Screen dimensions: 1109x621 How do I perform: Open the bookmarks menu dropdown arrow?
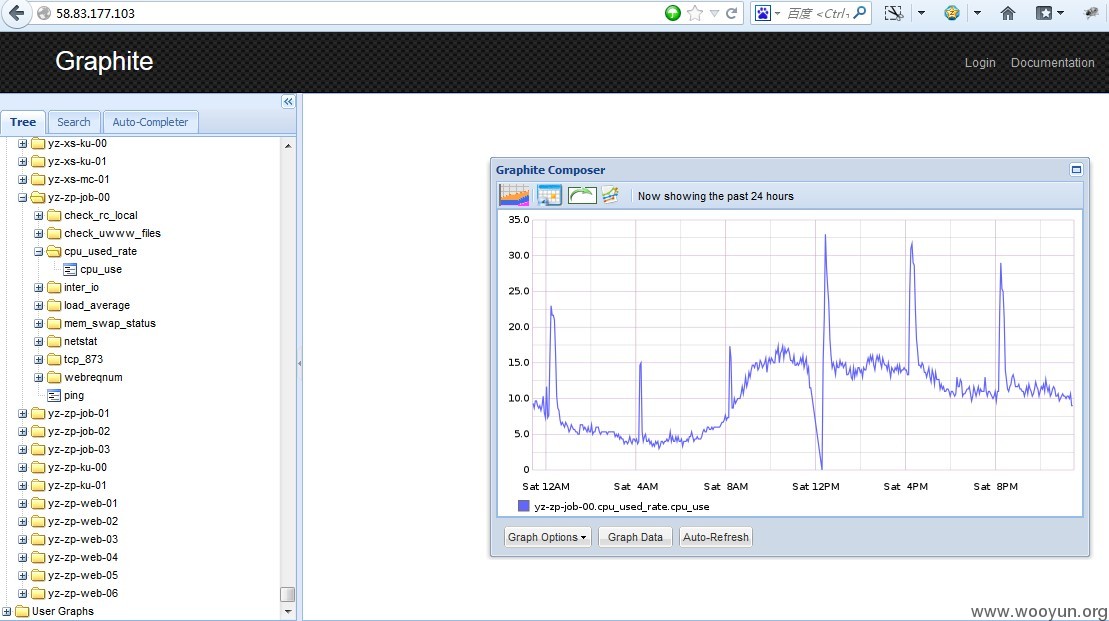pos(1060,13)
